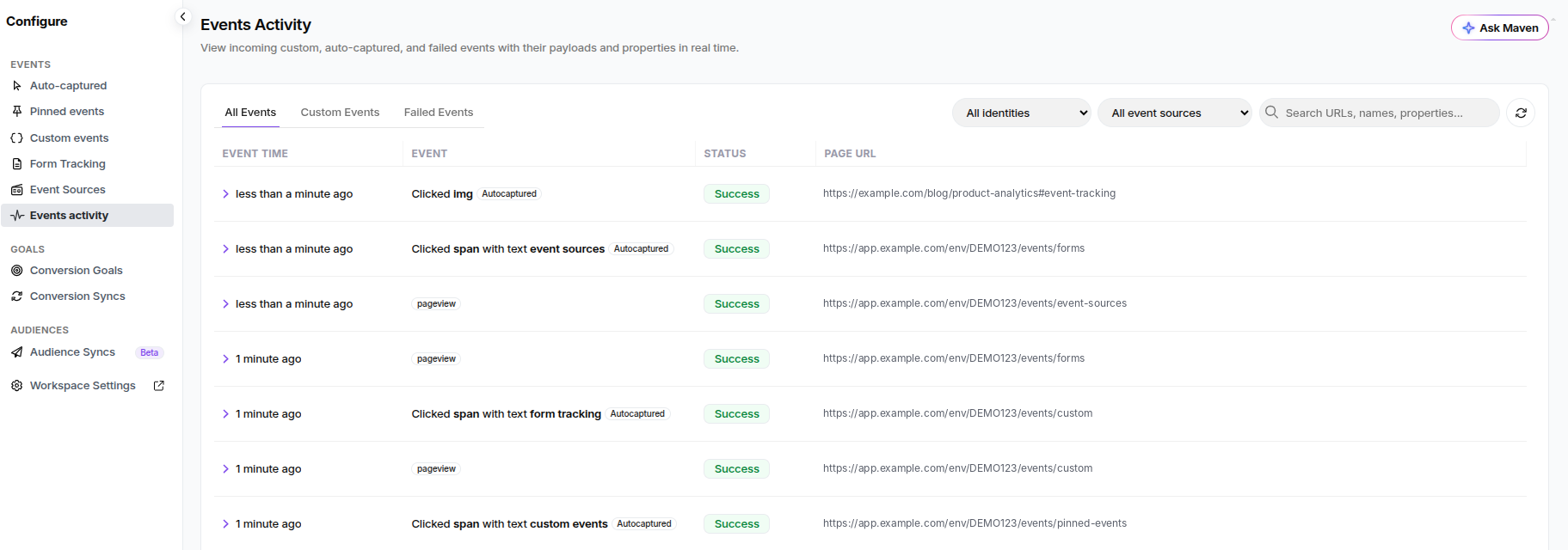Navigate to Event Sources
The image size is (1568, 550).
(87, 190)
